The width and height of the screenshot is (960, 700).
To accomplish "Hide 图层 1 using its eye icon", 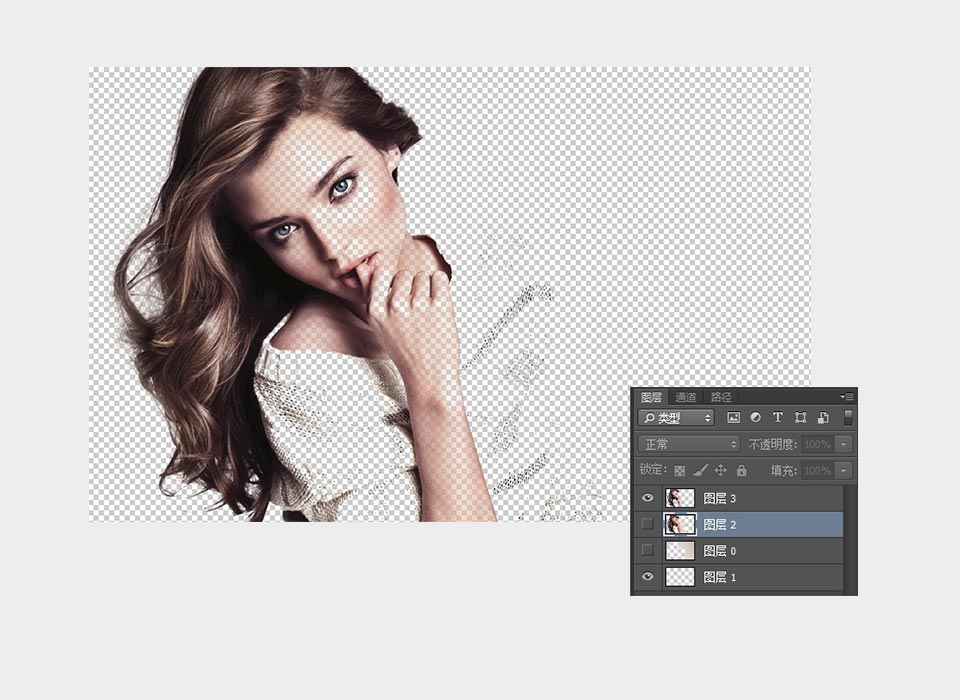I will tap(647, 577).
